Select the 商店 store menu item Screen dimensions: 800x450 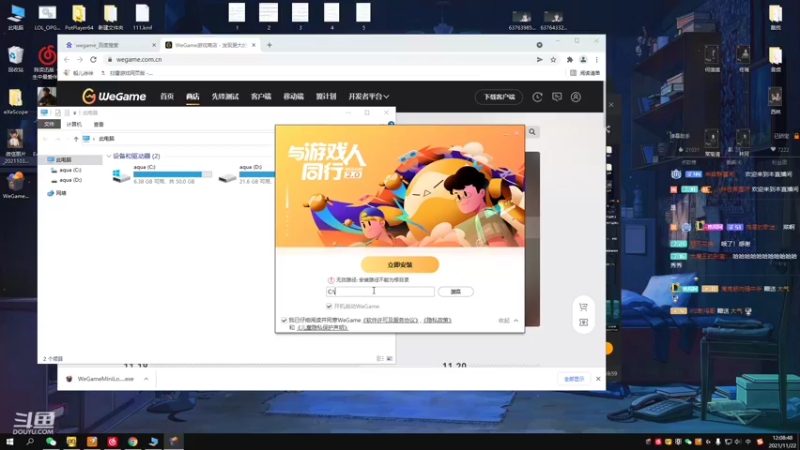click(192, 96)
